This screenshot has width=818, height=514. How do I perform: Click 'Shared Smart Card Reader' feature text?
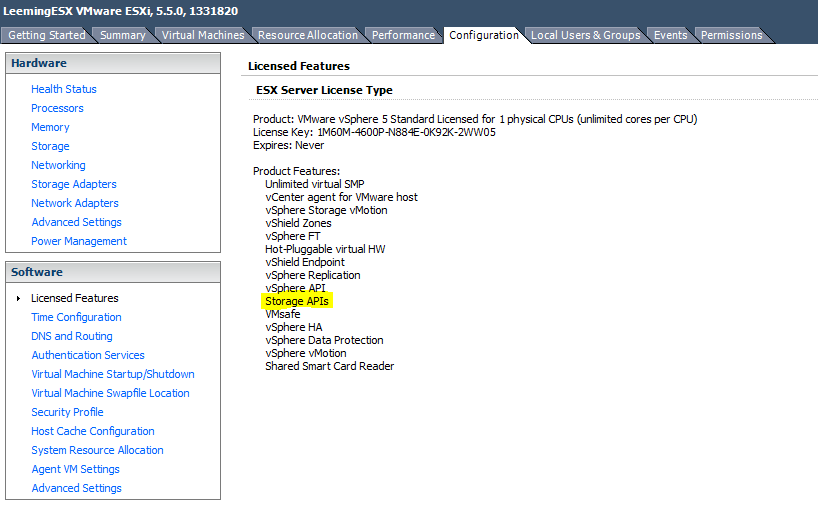[330, 366]
